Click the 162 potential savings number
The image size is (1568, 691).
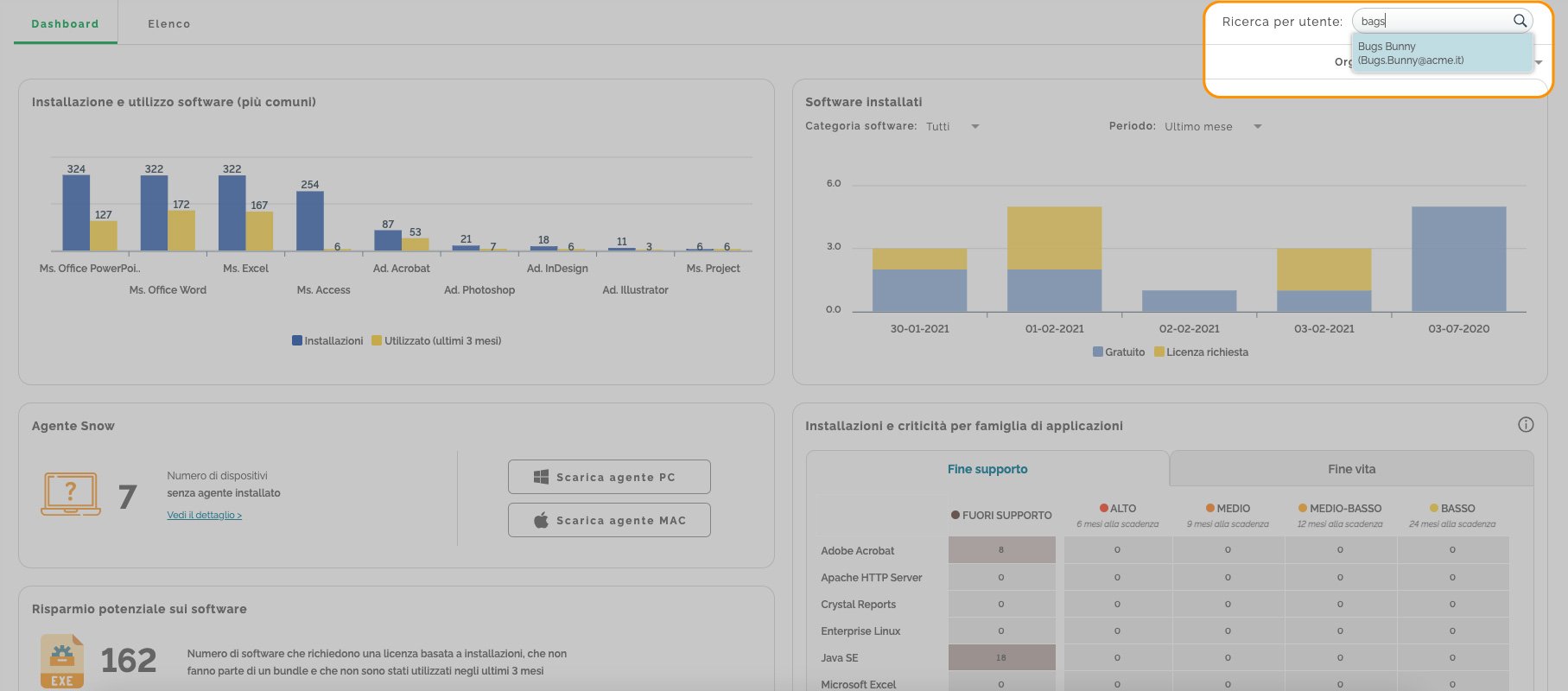point(129,661)
